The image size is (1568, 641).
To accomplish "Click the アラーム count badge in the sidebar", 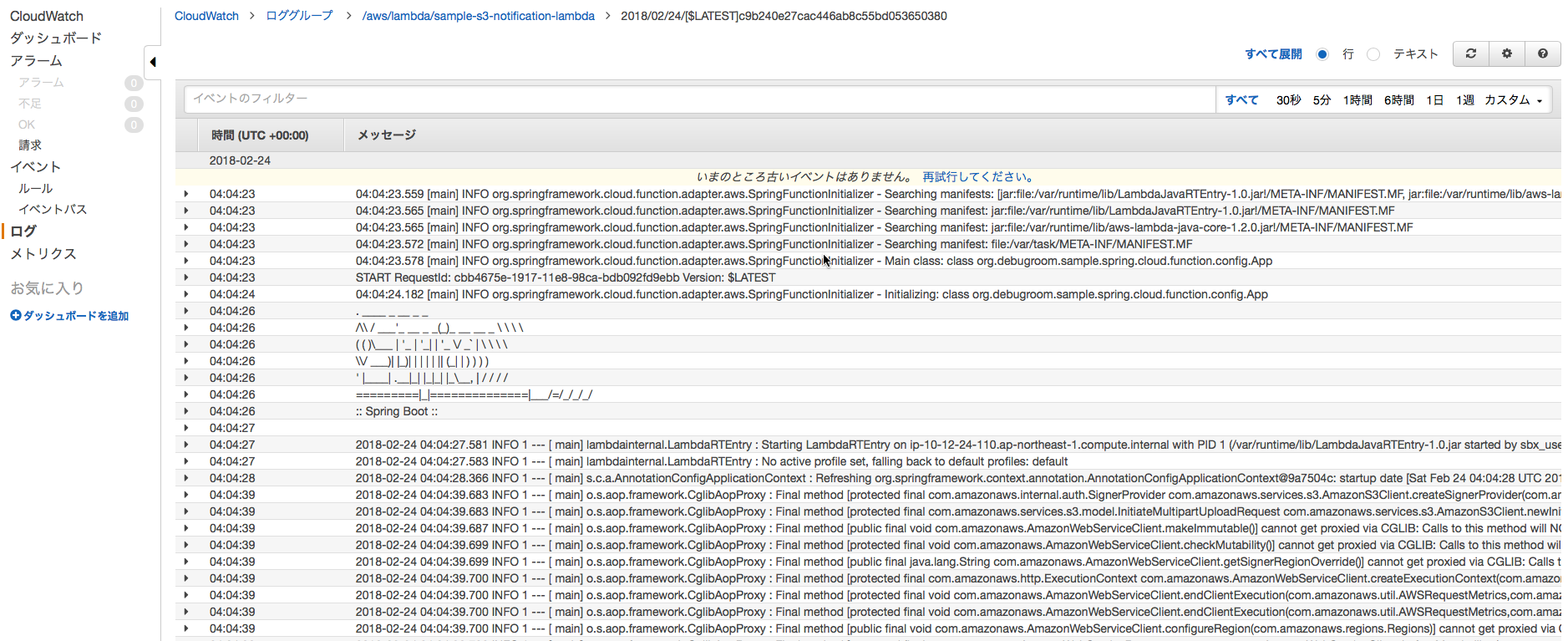I will coord(134,83).
